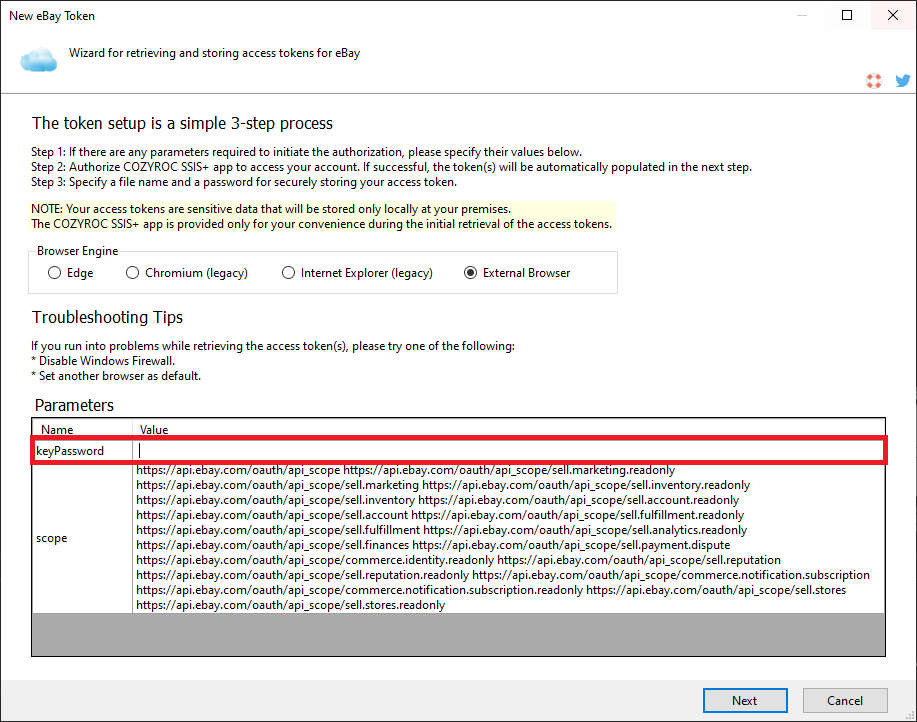Select Internet Explorer (legacy) radio button
Viewport: 917px width, 722px height.
[289, 272]
